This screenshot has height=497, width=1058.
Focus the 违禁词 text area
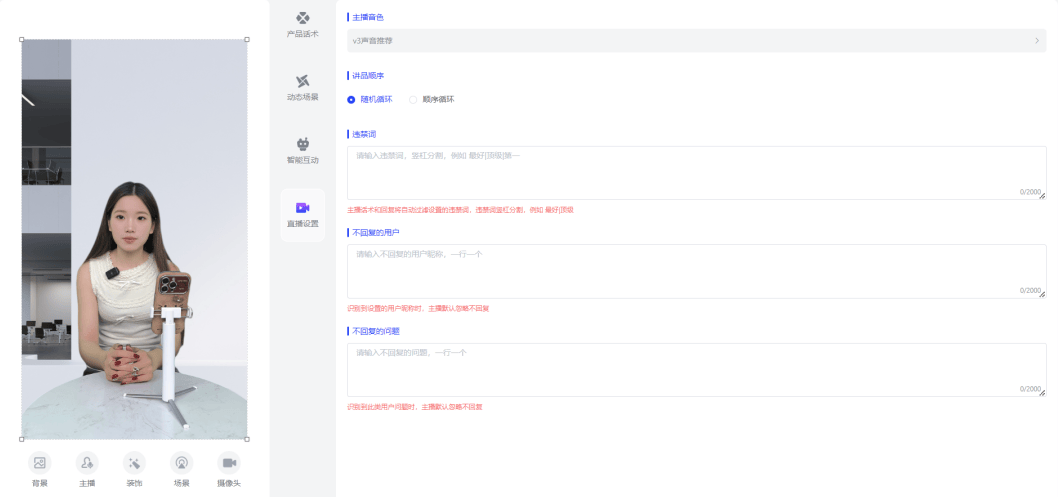point(696,173)
